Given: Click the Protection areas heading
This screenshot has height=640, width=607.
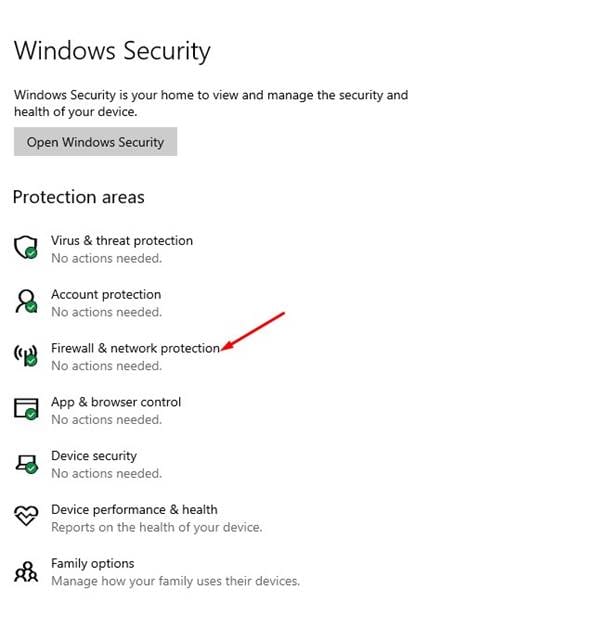Looking at the screenshot, I should point(79,197).
